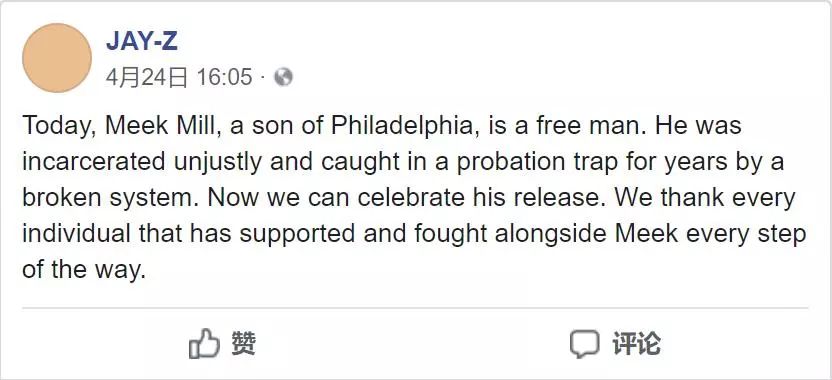Open the 4月24日 16:05 timestamp link
Image resolution: width=832 pixels, height=380 pixels.
pyautogui.click(x=179, y=77)
